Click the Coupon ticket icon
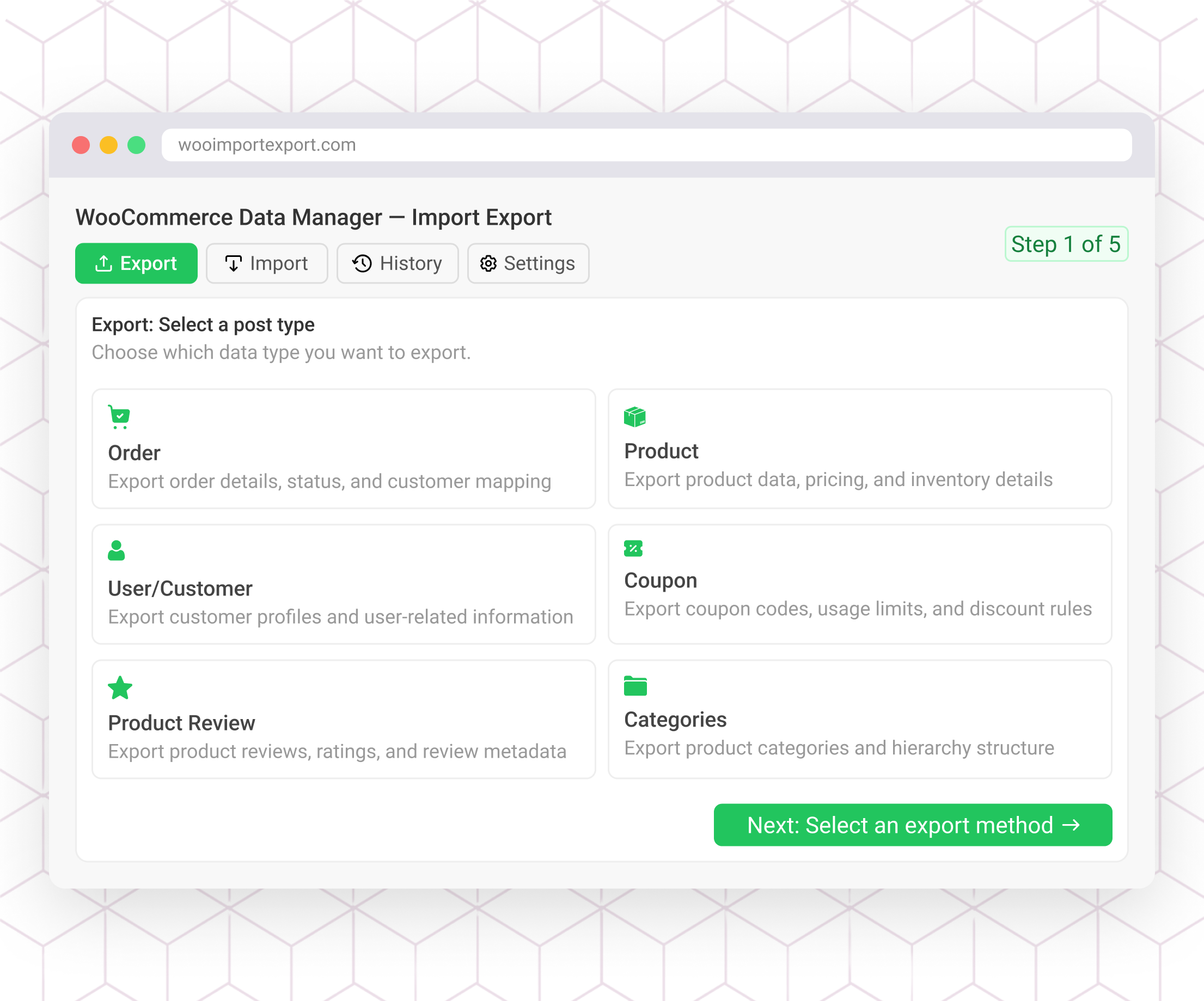The height and width of the screenshot is (1001, 1204). [x=633, y=548]
